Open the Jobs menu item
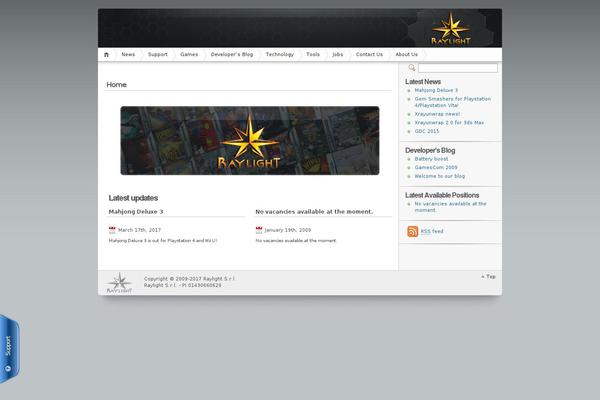Image resolution: width=600 pixels, height=400 pixels. click(338, 54)
